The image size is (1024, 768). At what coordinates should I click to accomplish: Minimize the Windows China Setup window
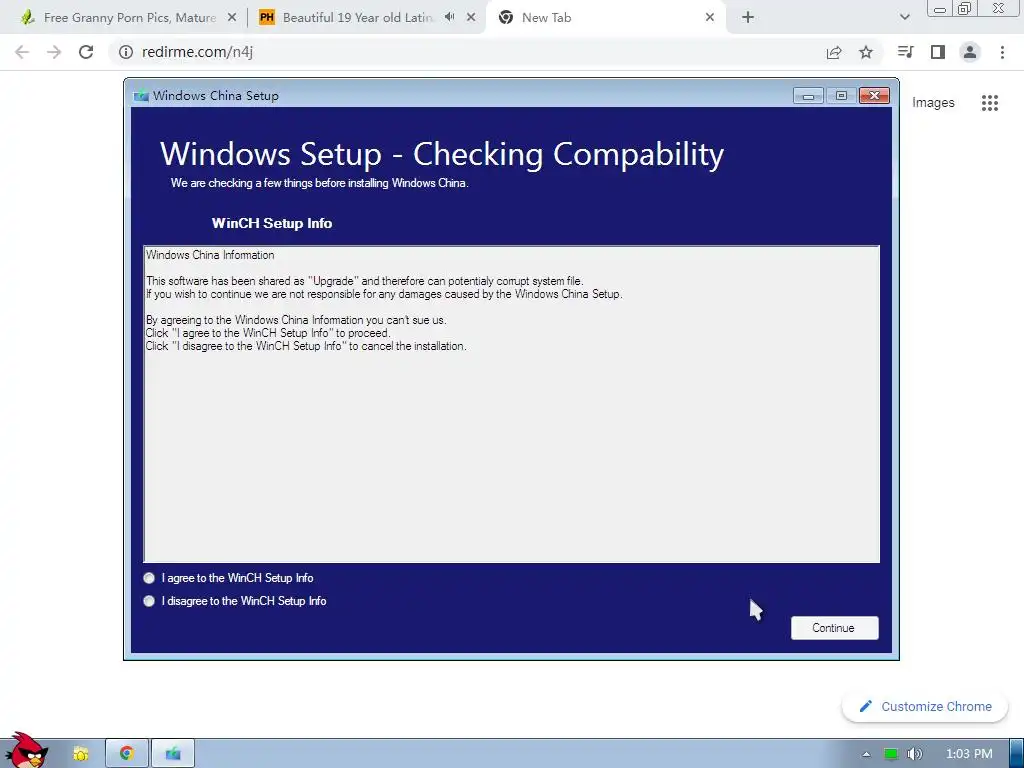coord(808,96)
